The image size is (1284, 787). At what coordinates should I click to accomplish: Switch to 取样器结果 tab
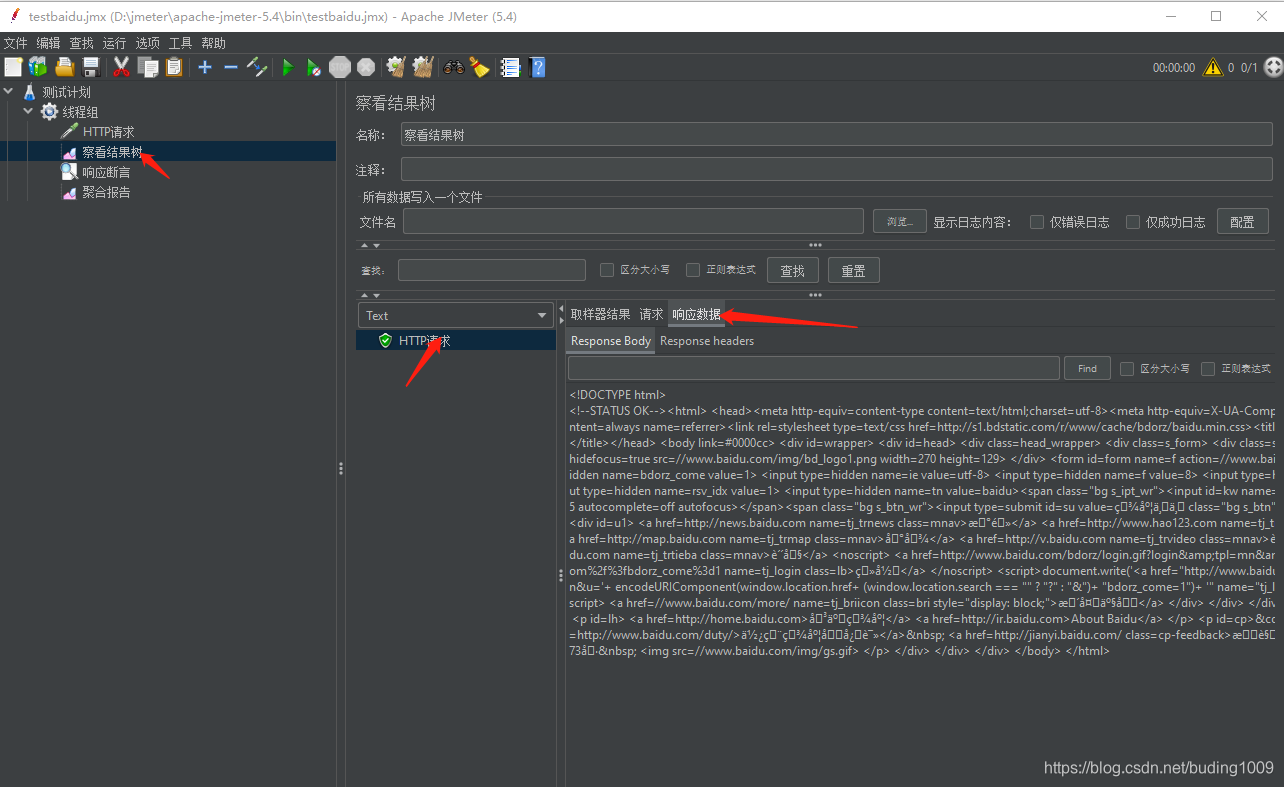pyautogui.click(x=601, y=314)
